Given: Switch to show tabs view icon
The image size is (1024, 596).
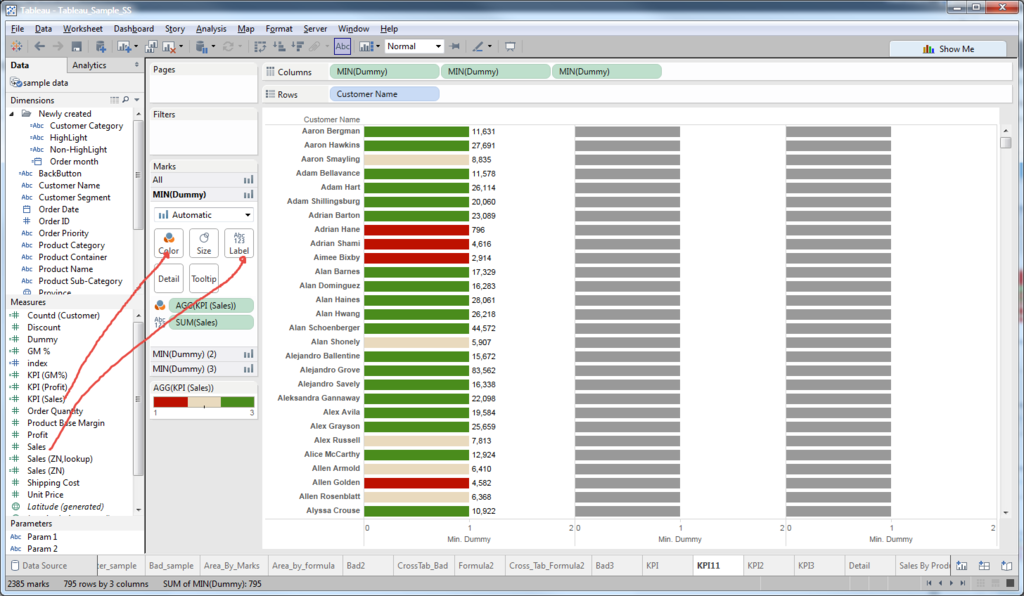Looking at the screenshot, I should (1010, 583).
